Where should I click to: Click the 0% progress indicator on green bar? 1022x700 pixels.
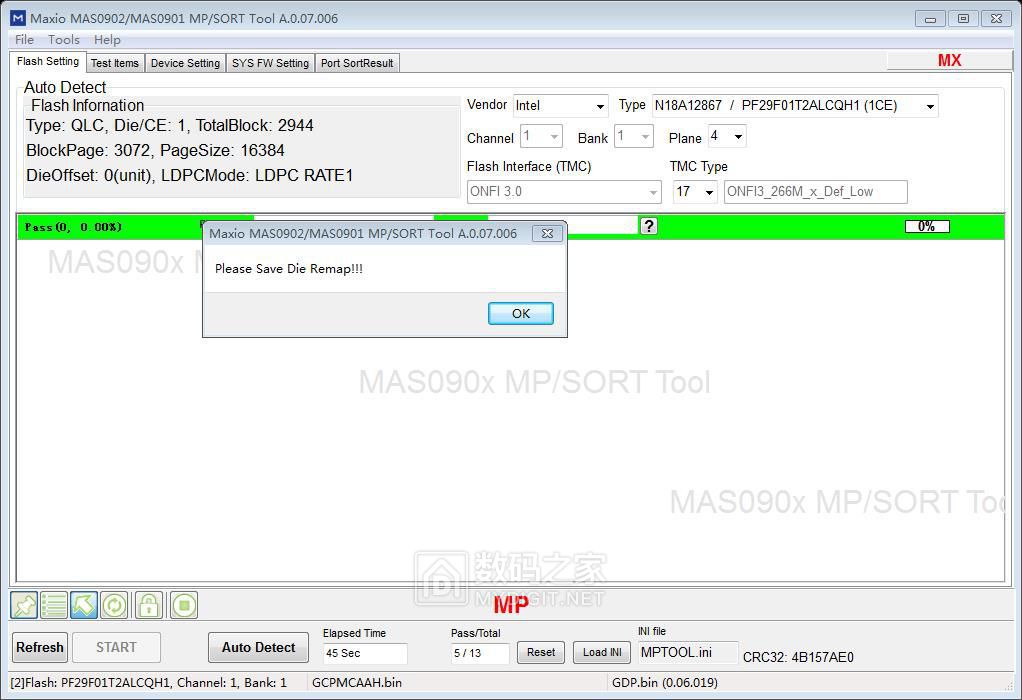(926, 227)
